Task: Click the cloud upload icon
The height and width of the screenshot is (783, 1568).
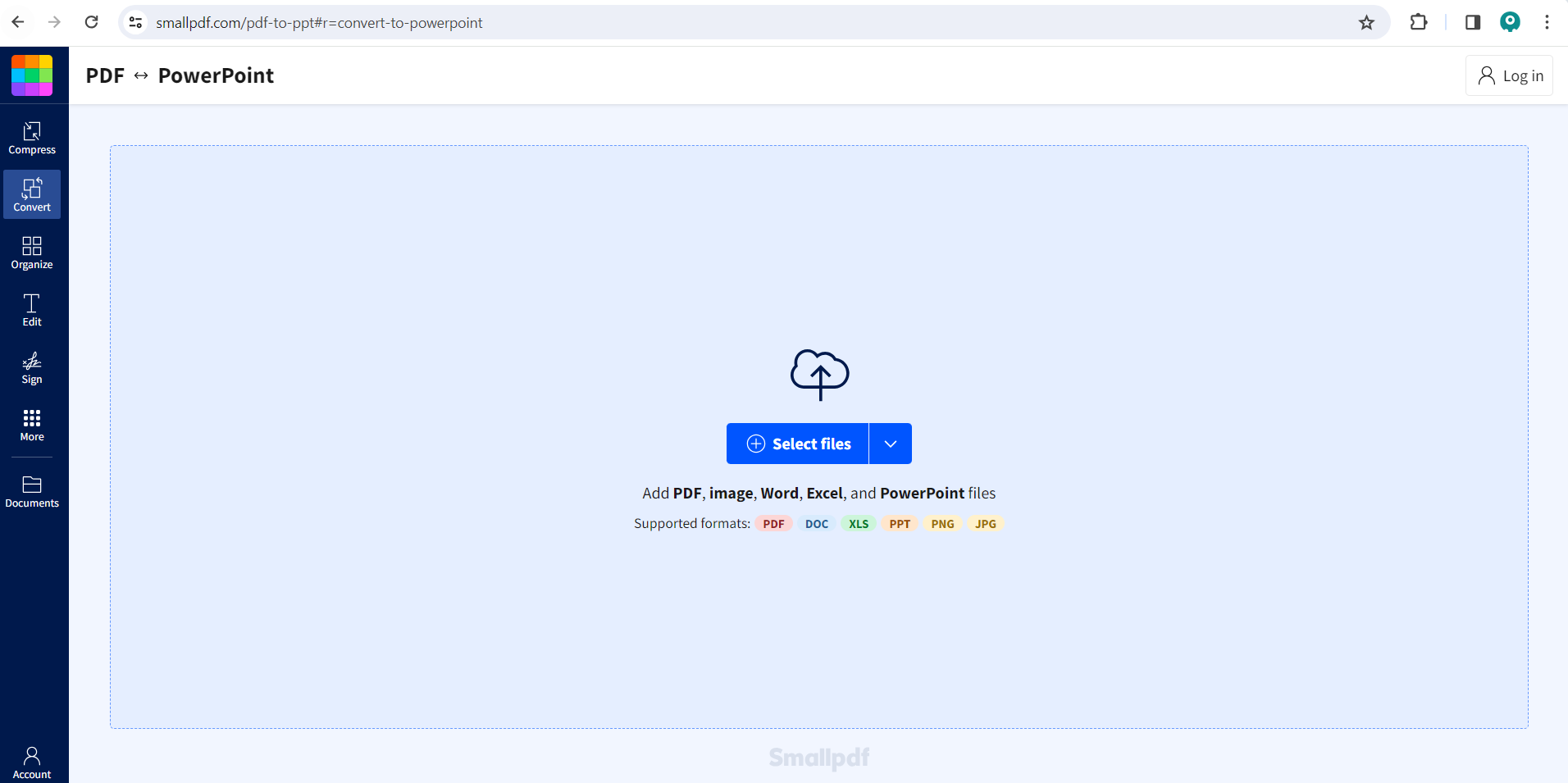Action: click(x=819, y=375)
